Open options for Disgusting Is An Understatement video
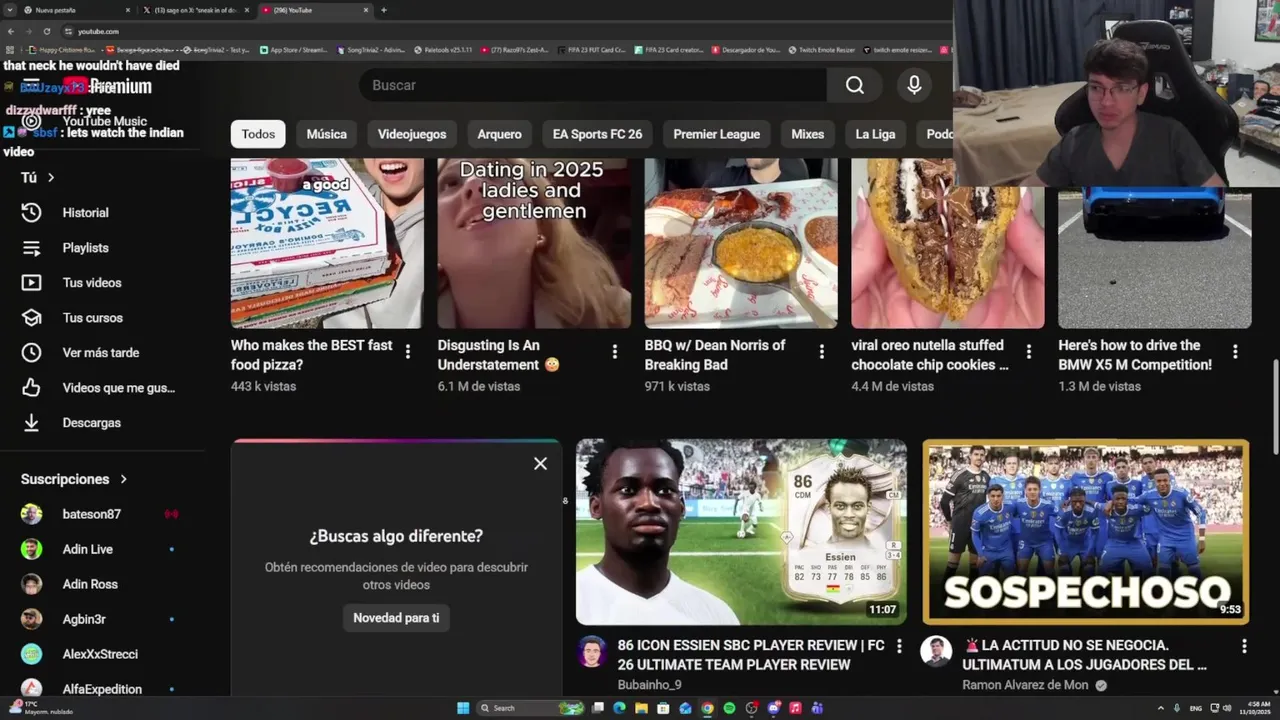The image size is (1280, 720). (x=615, y=351)
